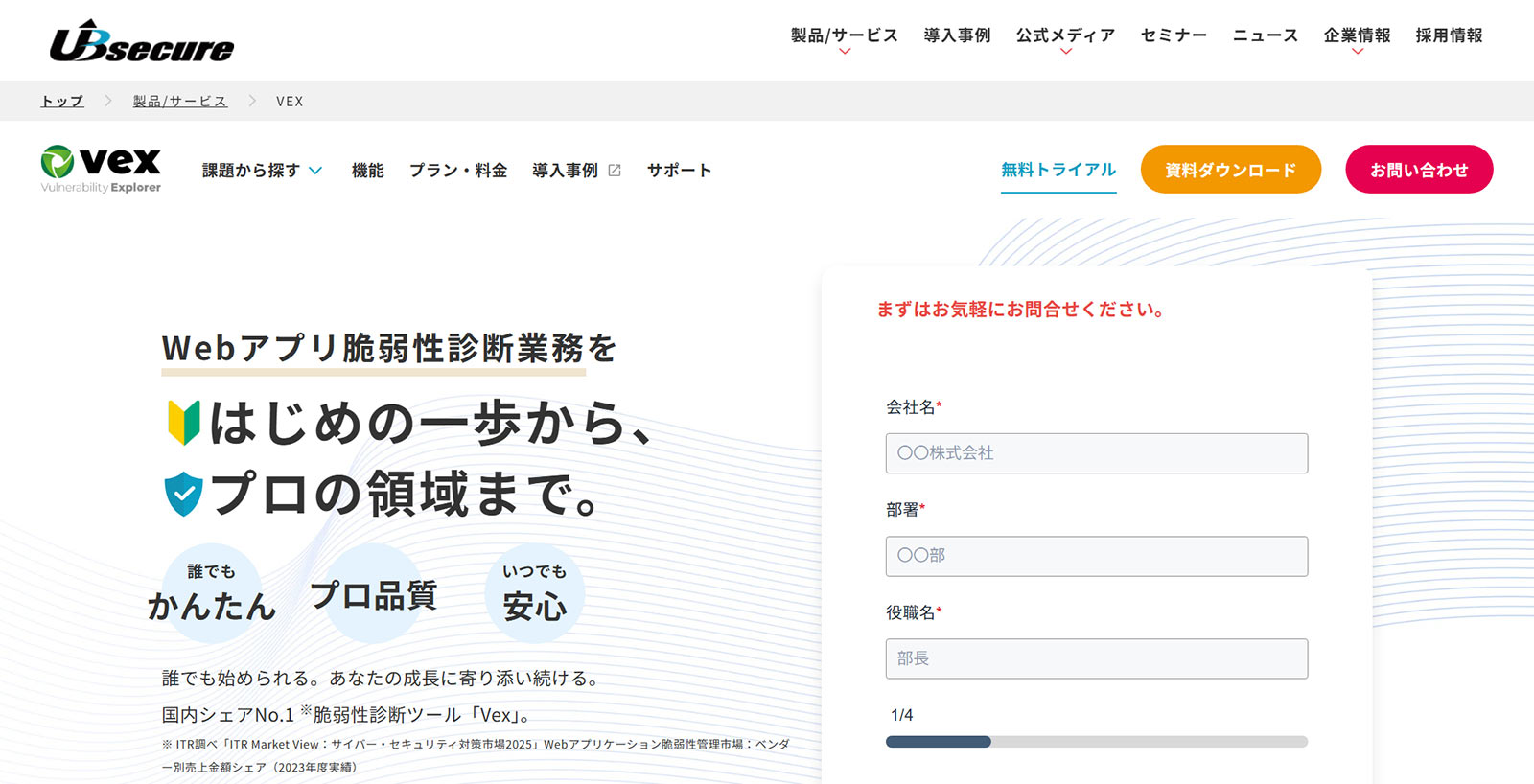Click the まずはお気軽にお問合せください heading
Viewport: 1534px width, 784px height.
tap(1021, 310)
